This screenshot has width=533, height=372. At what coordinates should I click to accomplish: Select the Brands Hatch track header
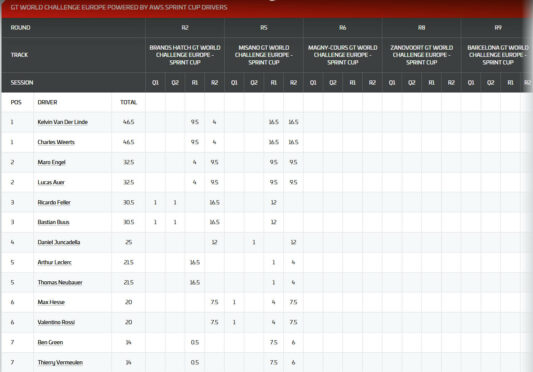pyautogui.click(x=185, y=55)
